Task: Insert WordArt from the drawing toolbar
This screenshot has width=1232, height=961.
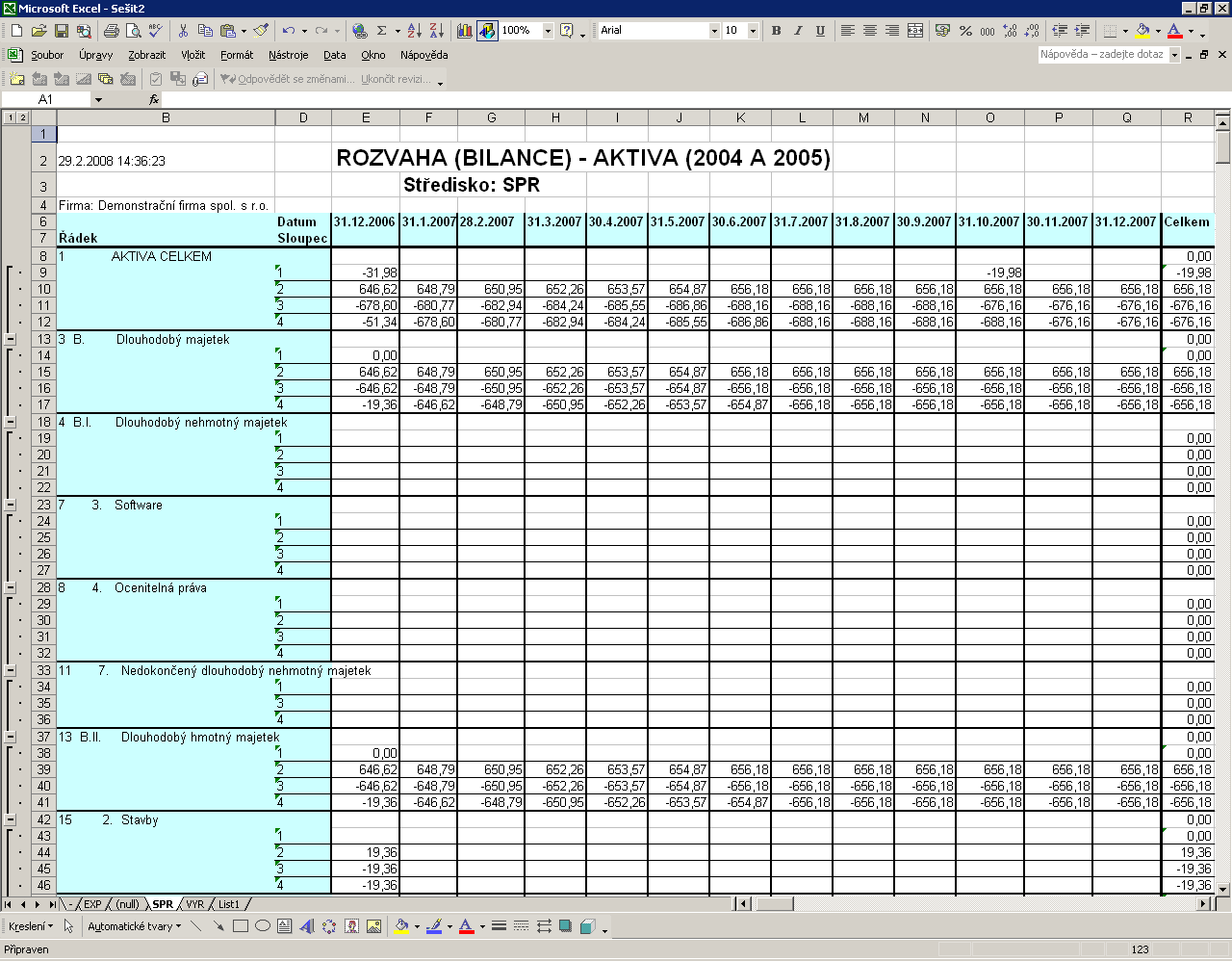Action: [307, 926]
